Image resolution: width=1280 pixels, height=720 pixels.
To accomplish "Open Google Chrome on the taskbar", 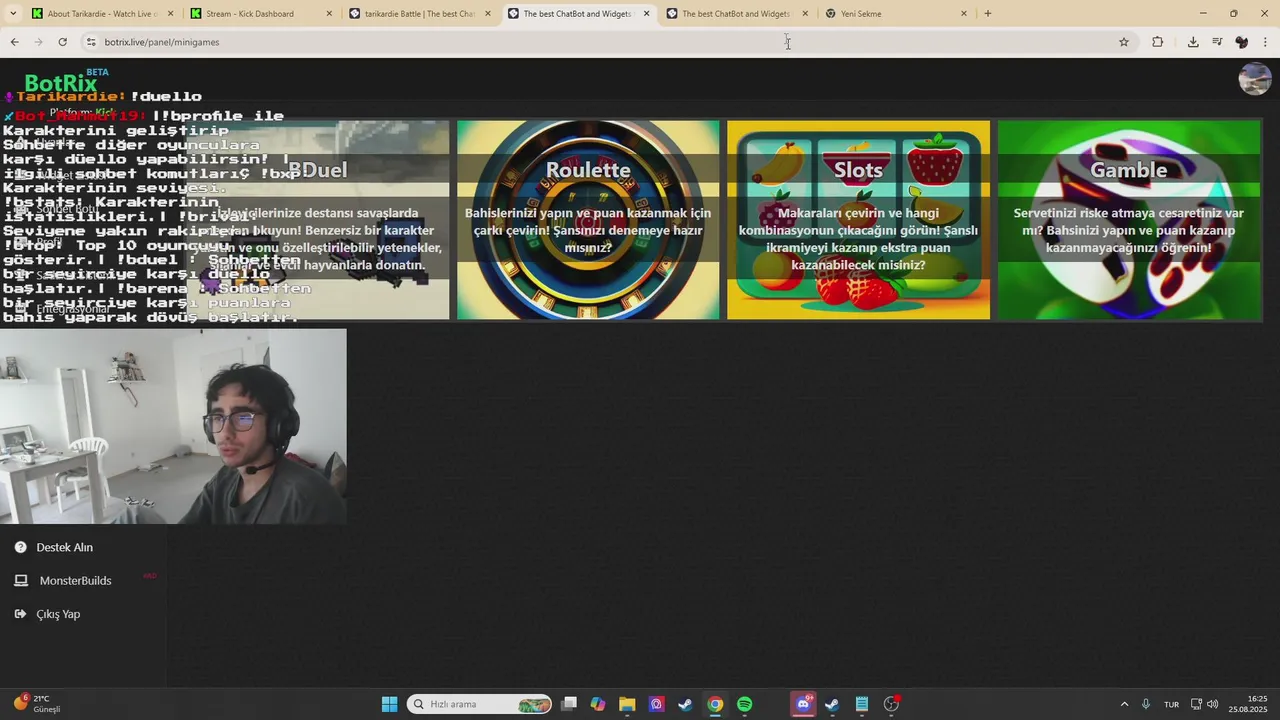I will click(x=715, y=704).
